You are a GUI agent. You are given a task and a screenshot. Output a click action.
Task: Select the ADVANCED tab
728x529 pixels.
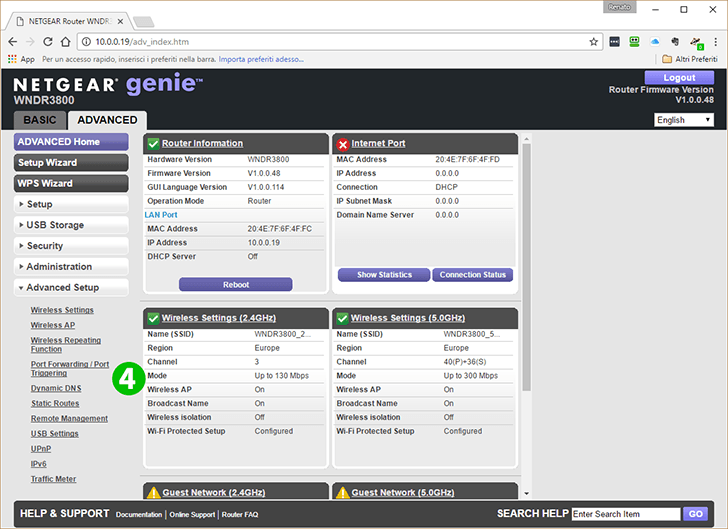tap(107, 120)
